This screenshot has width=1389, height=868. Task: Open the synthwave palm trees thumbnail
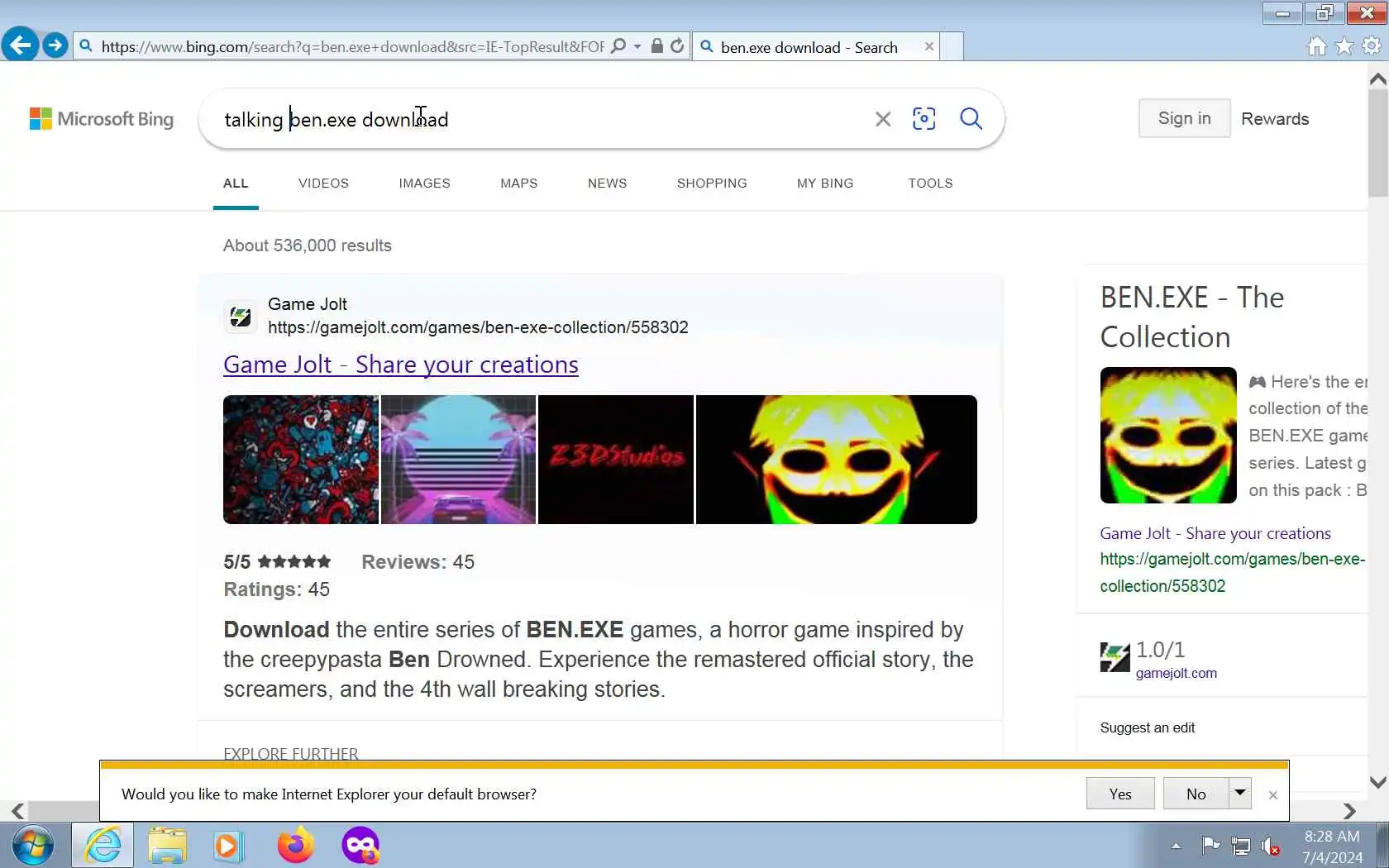(458, 460)
